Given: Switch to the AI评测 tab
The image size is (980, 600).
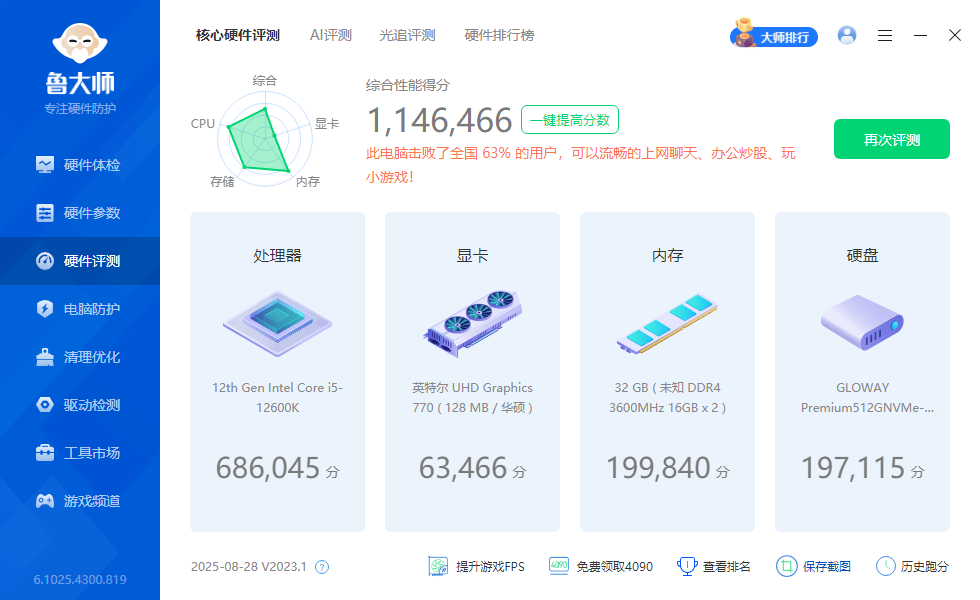Looking at the screenshot, I should click(331, 36).
